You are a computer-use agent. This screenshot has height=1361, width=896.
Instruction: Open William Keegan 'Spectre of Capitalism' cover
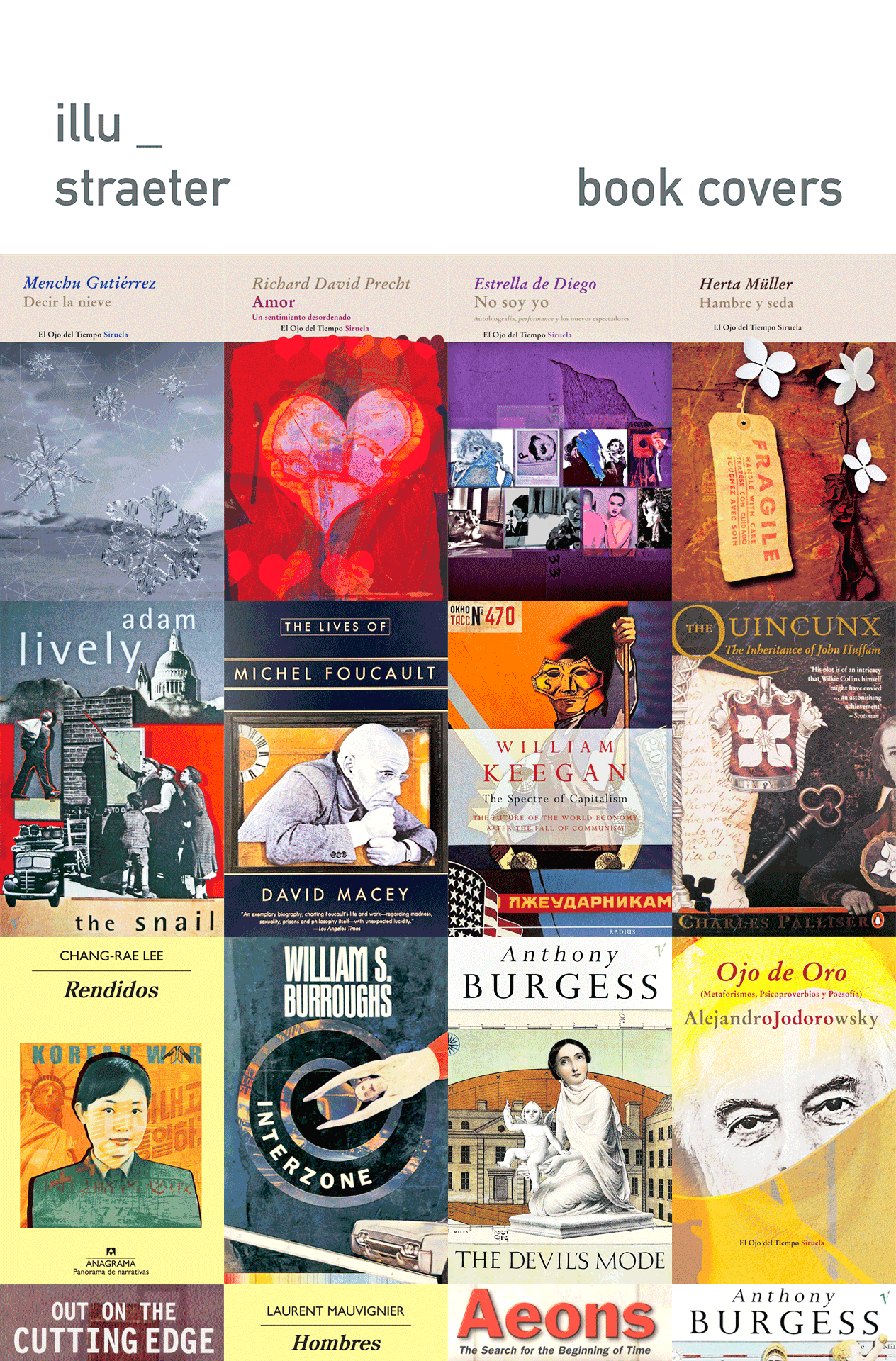pyautogui.click(x=560, y=769)
